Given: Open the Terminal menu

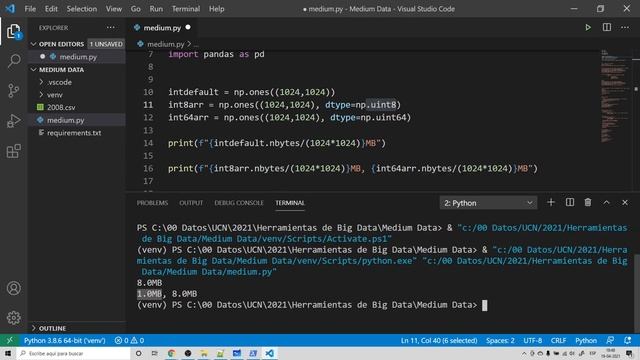Looking at the screenshot, I should click(x=186, y=9).
